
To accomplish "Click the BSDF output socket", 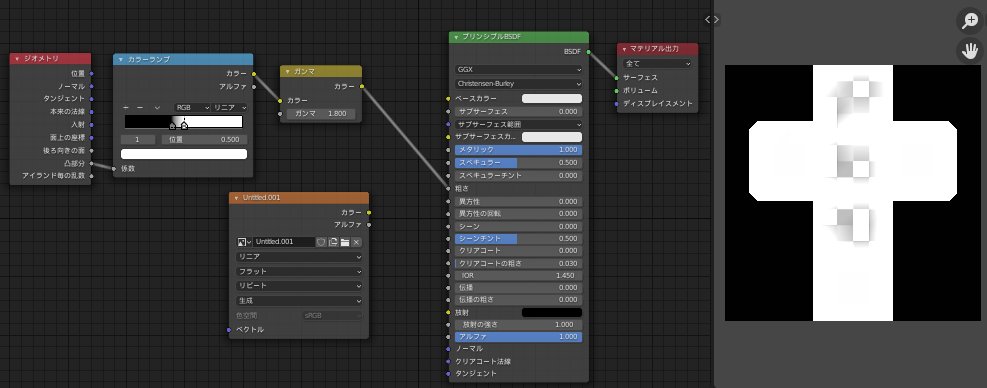I will 589,52.
